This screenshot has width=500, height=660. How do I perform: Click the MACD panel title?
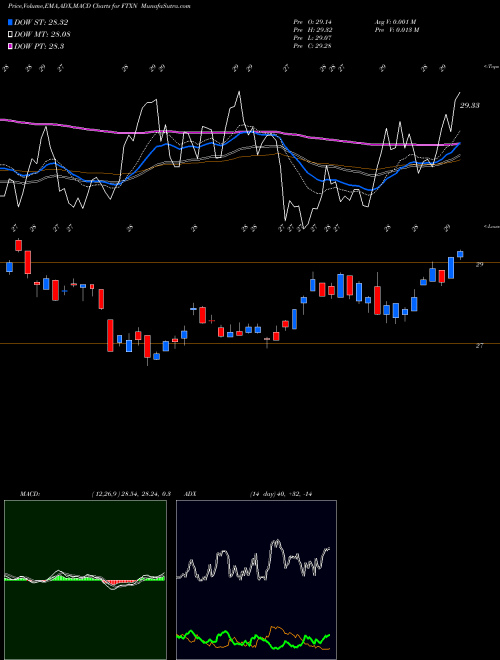[x=30, y=494]
